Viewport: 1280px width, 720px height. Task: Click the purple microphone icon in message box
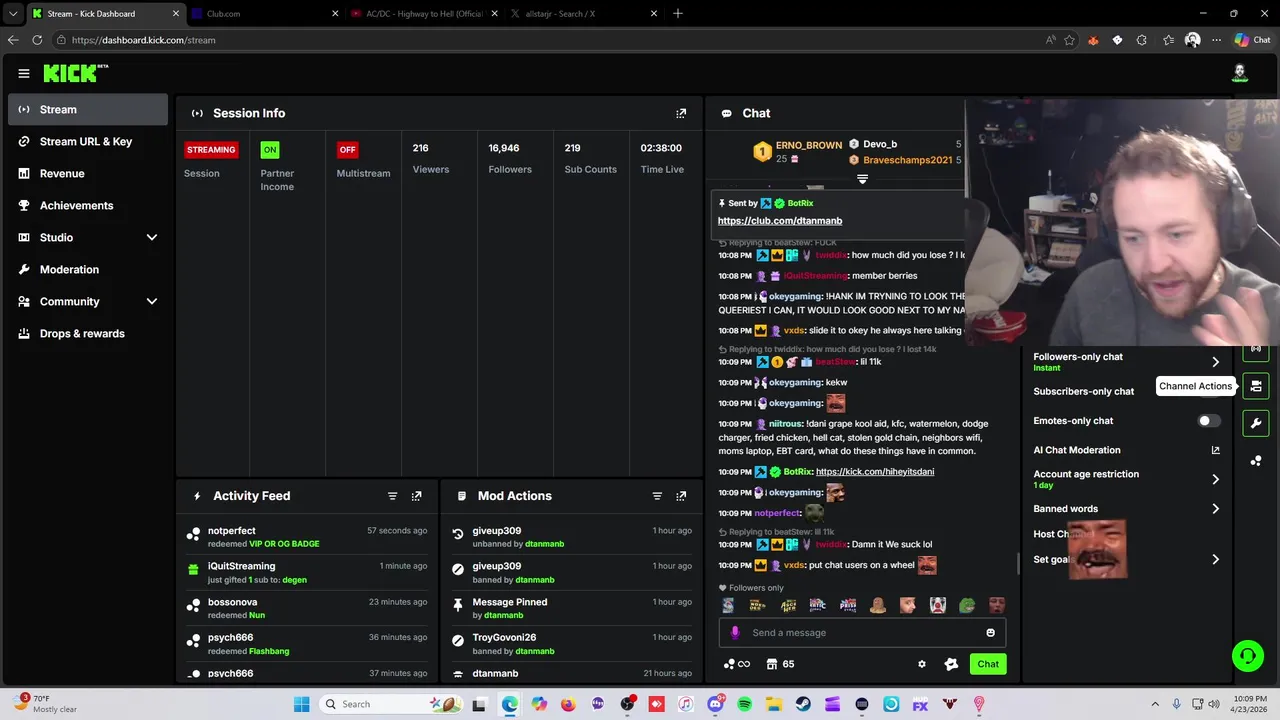tap(735, 632)
